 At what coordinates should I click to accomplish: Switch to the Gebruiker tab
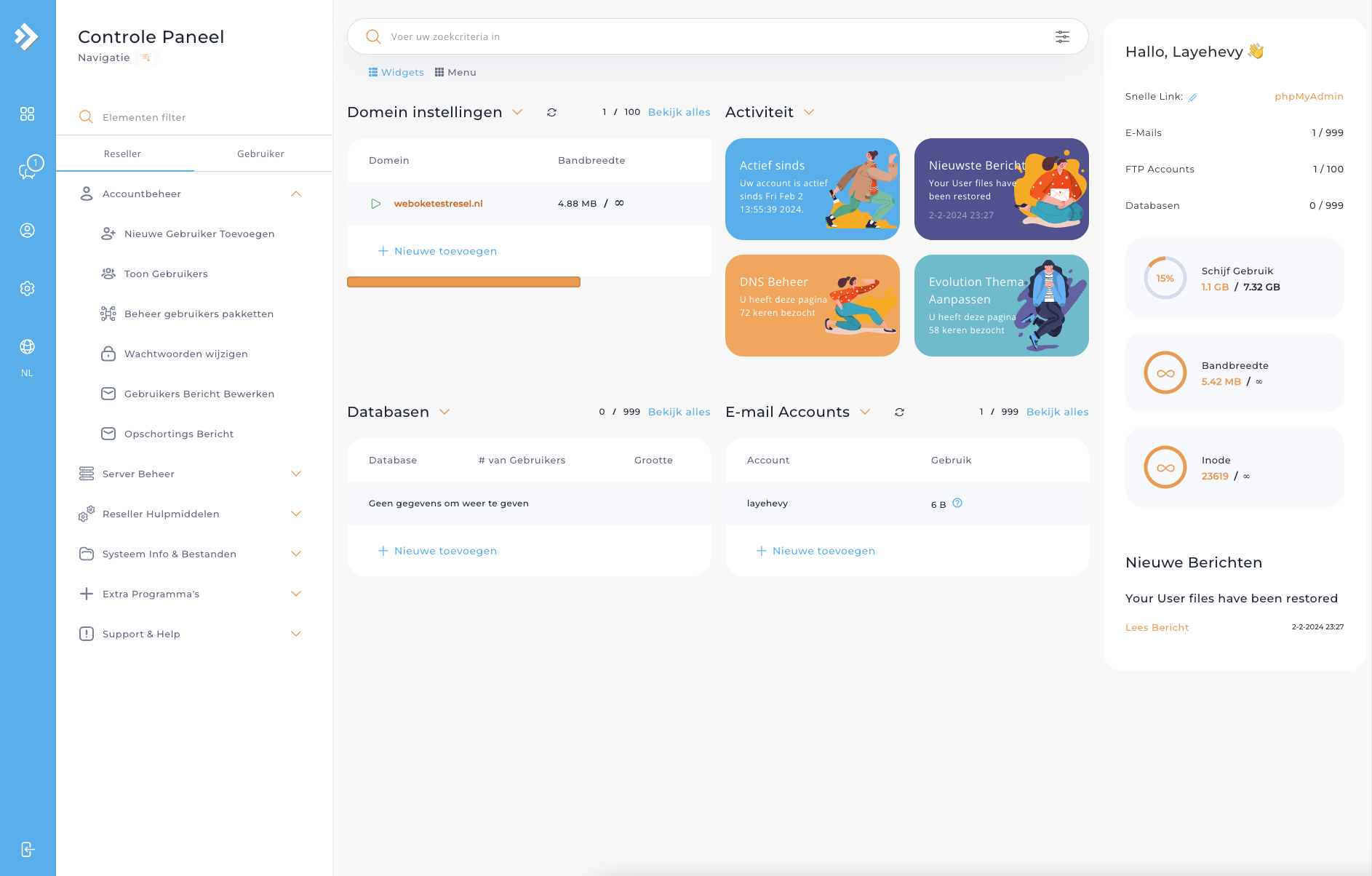(260, 154)
